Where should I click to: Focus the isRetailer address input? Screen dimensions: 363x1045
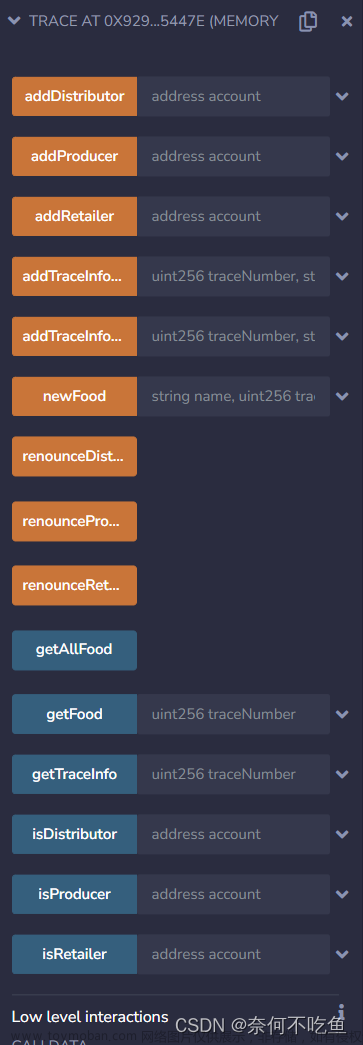233,954
